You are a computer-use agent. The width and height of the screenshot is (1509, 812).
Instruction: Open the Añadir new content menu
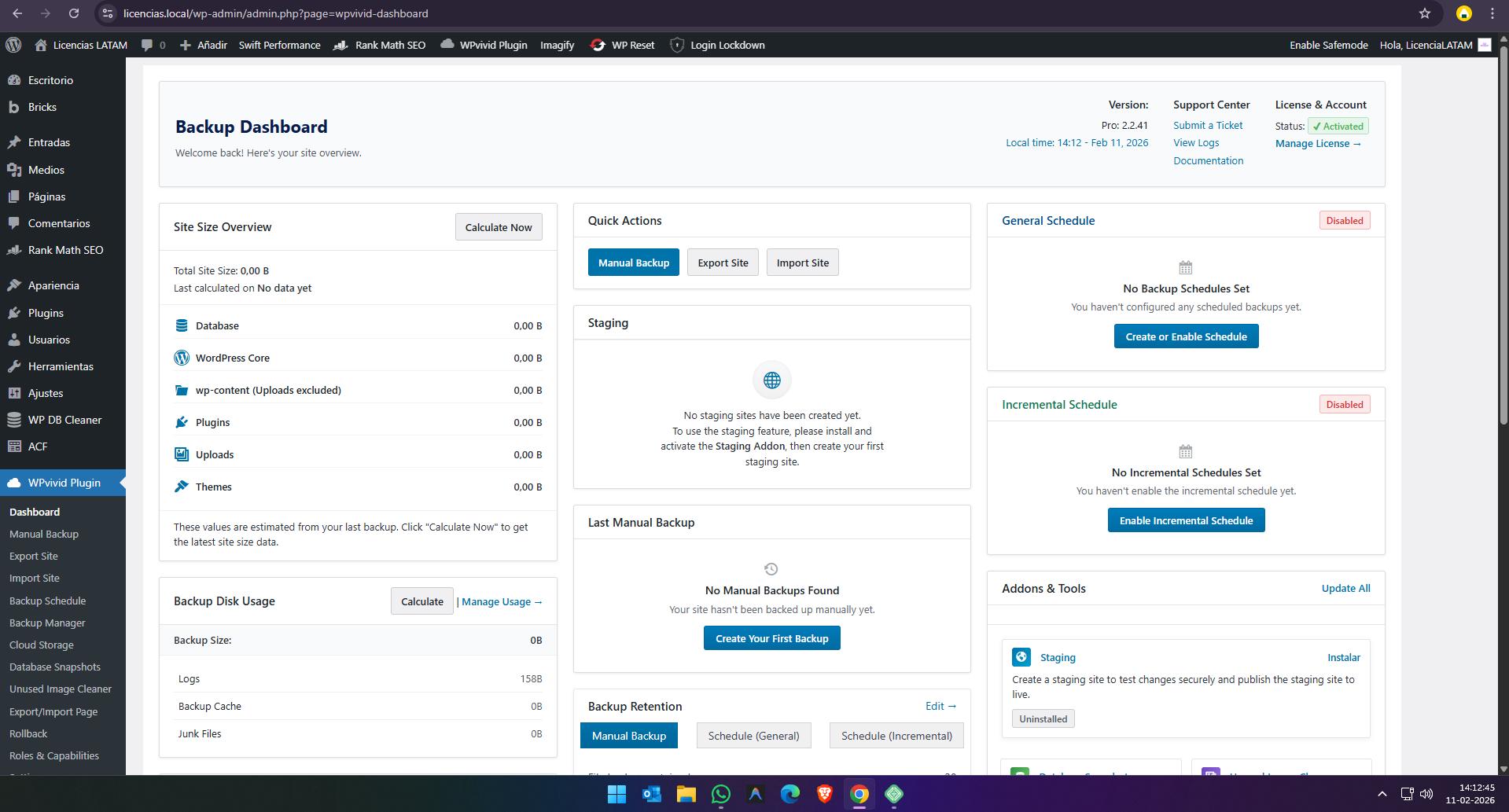pos(204,45)
